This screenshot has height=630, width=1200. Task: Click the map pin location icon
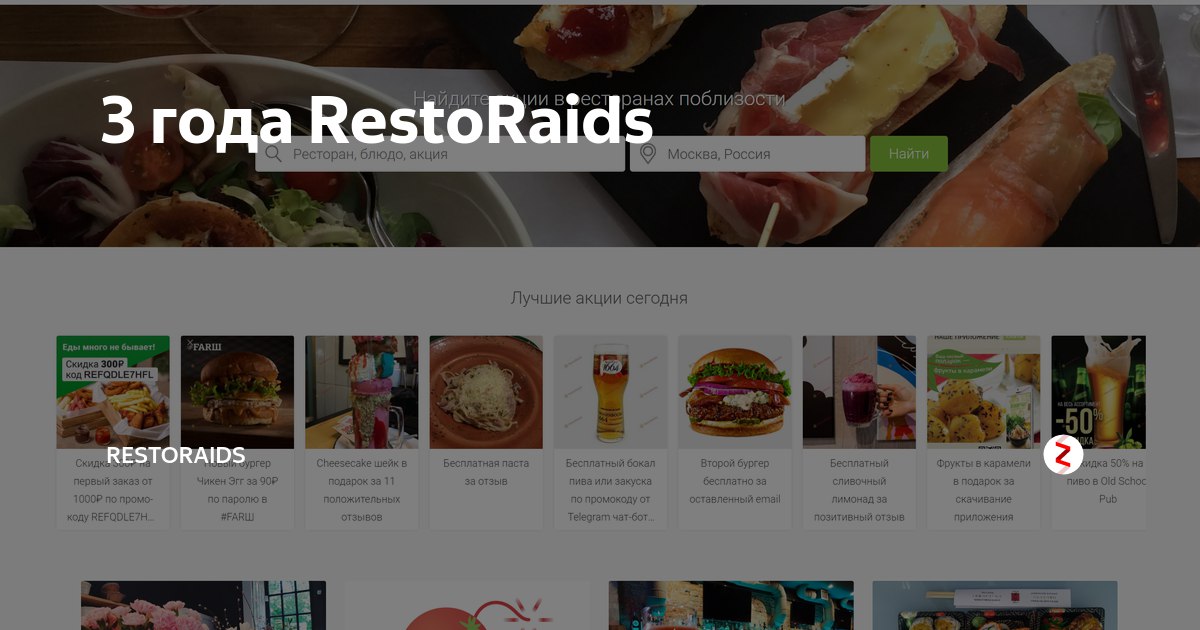(x=648, y=154)
